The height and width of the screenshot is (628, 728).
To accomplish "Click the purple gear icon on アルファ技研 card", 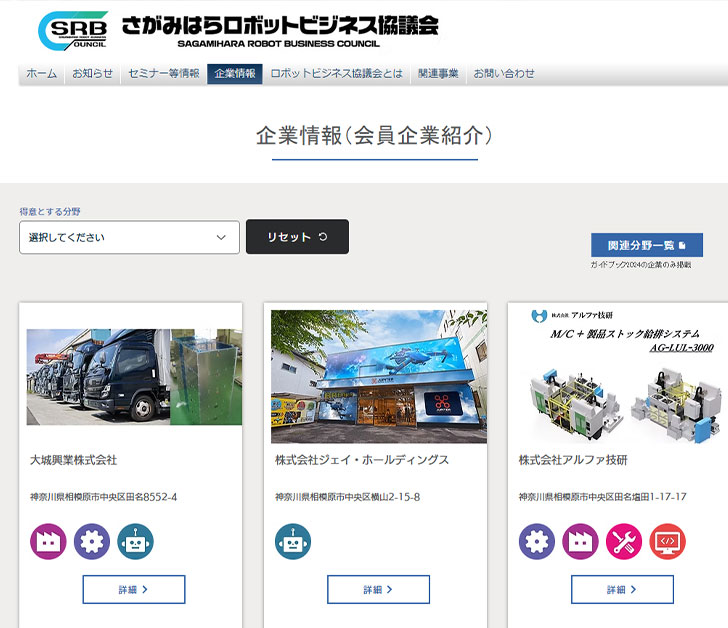I will [x=536, y=542].
